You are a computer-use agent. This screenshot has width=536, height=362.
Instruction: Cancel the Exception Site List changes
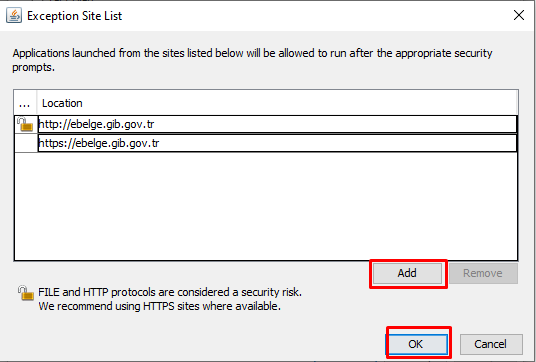click(491, 344)
